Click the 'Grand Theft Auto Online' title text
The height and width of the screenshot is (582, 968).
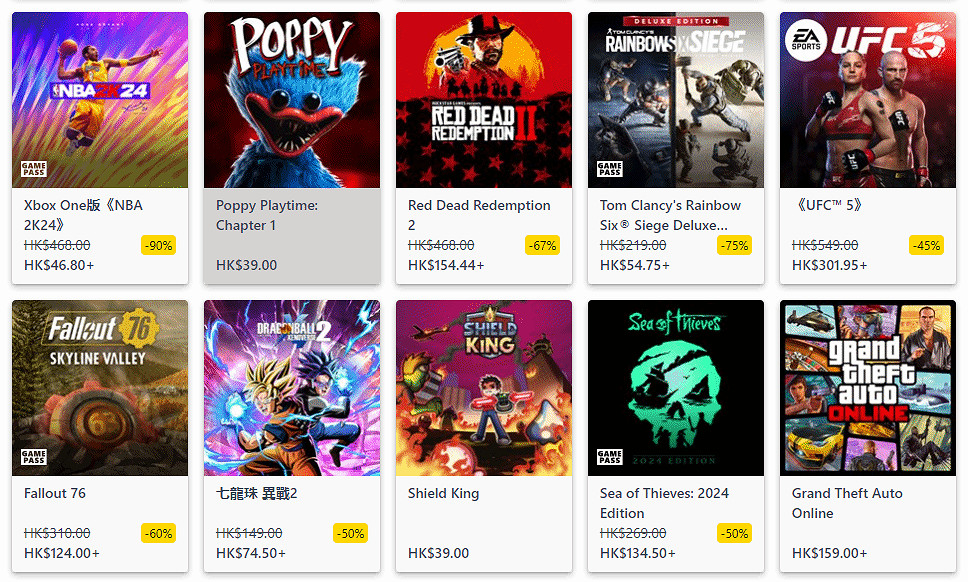coord(847,503)
